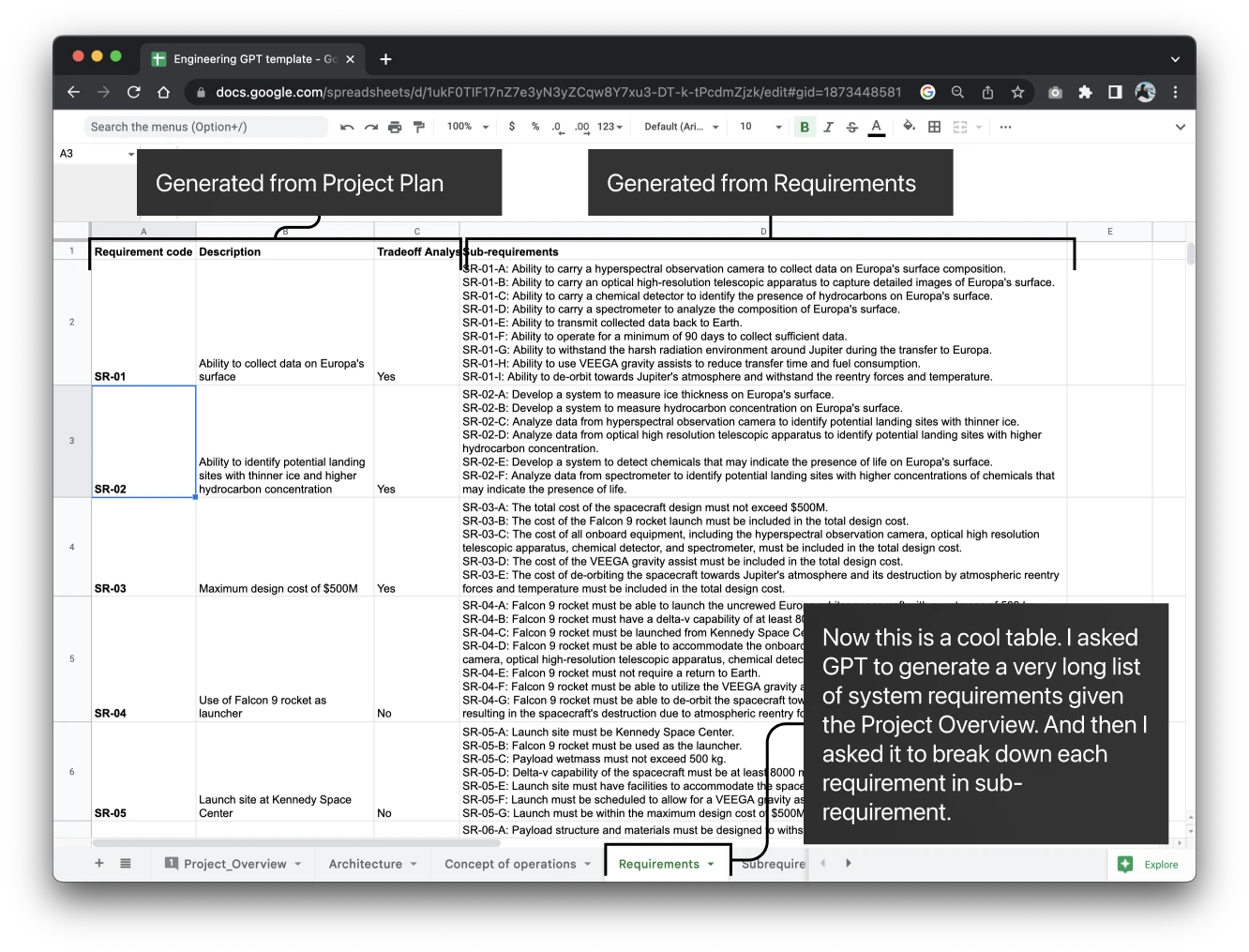Open Chrome's side panel icon

click(x=1115, y=92)
